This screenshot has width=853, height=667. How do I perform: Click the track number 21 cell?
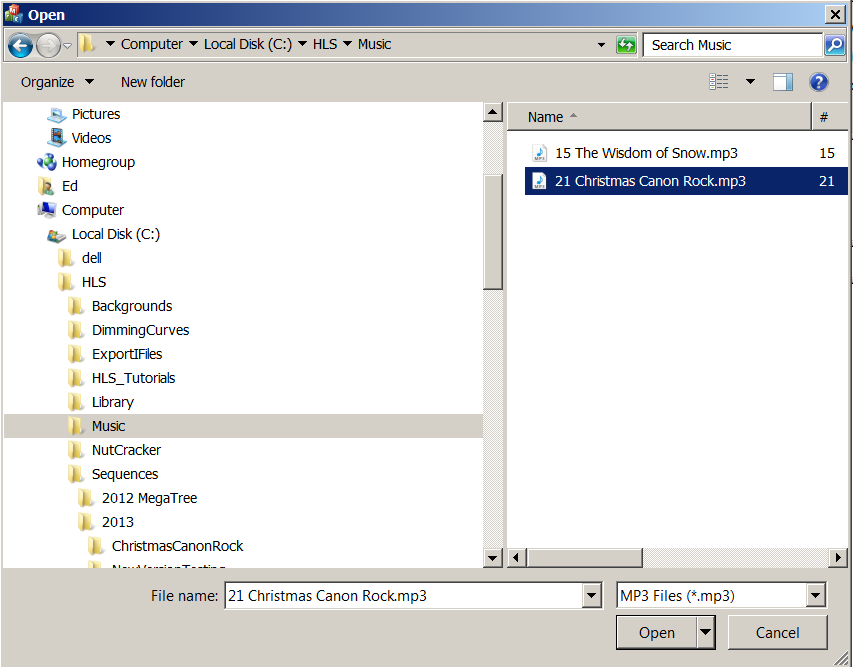827,181
